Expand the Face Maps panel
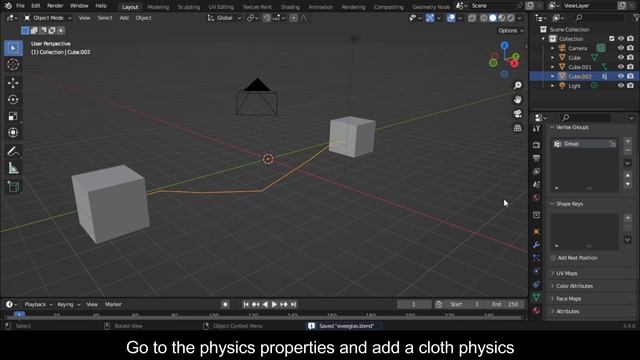The image size is (640, 360). click(x=568, y=299)
